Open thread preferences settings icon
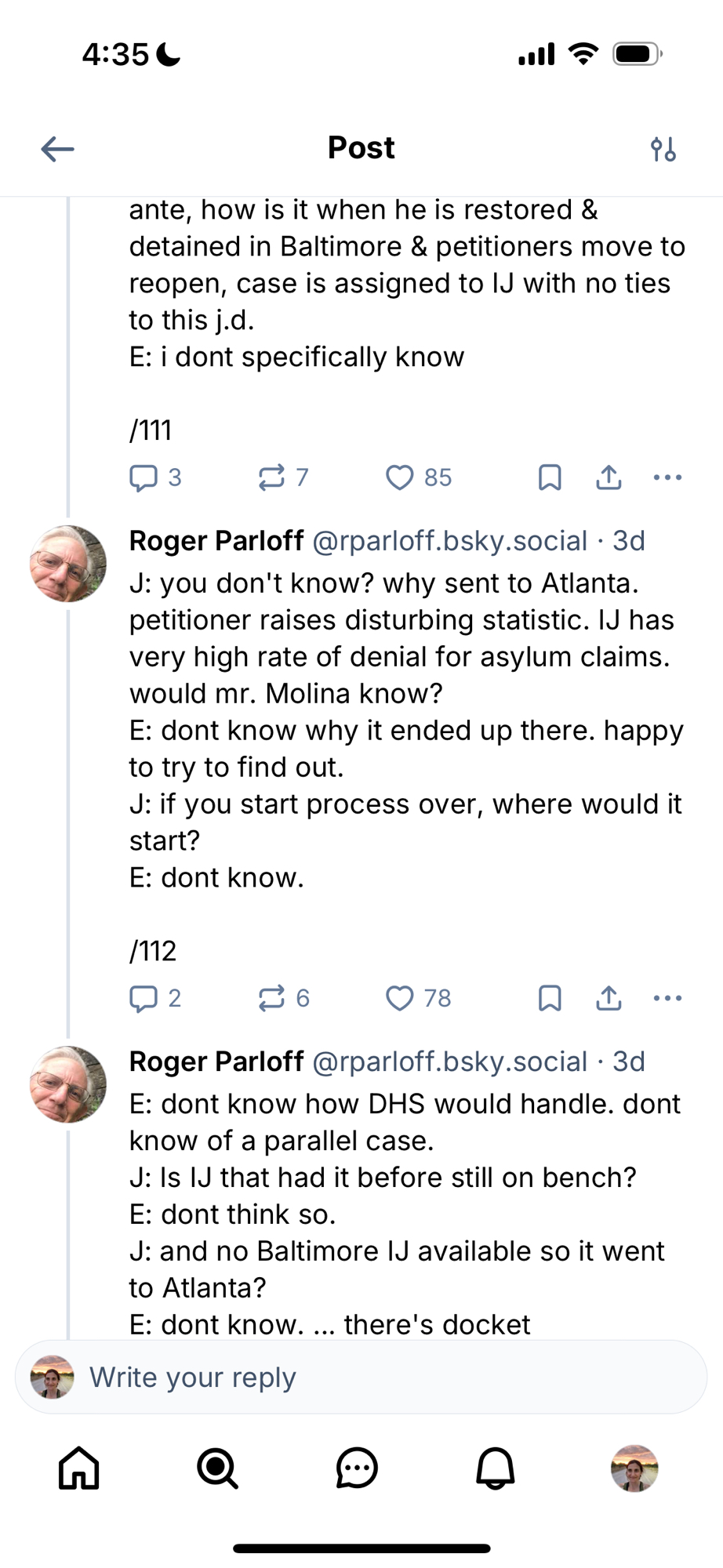The image size is (723, 1568). (663, 149)
